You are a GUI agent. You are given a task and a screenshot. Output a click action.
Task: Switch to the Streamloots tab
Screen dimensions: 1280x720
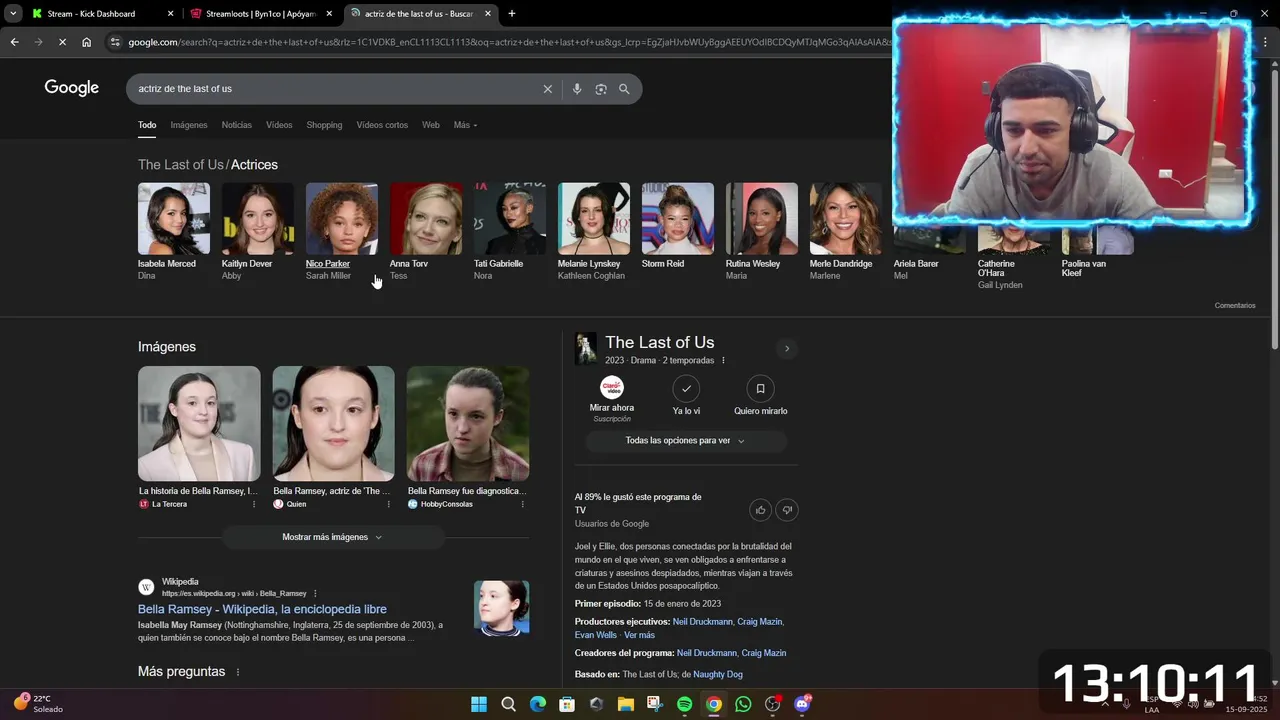(x=261, y=14)
